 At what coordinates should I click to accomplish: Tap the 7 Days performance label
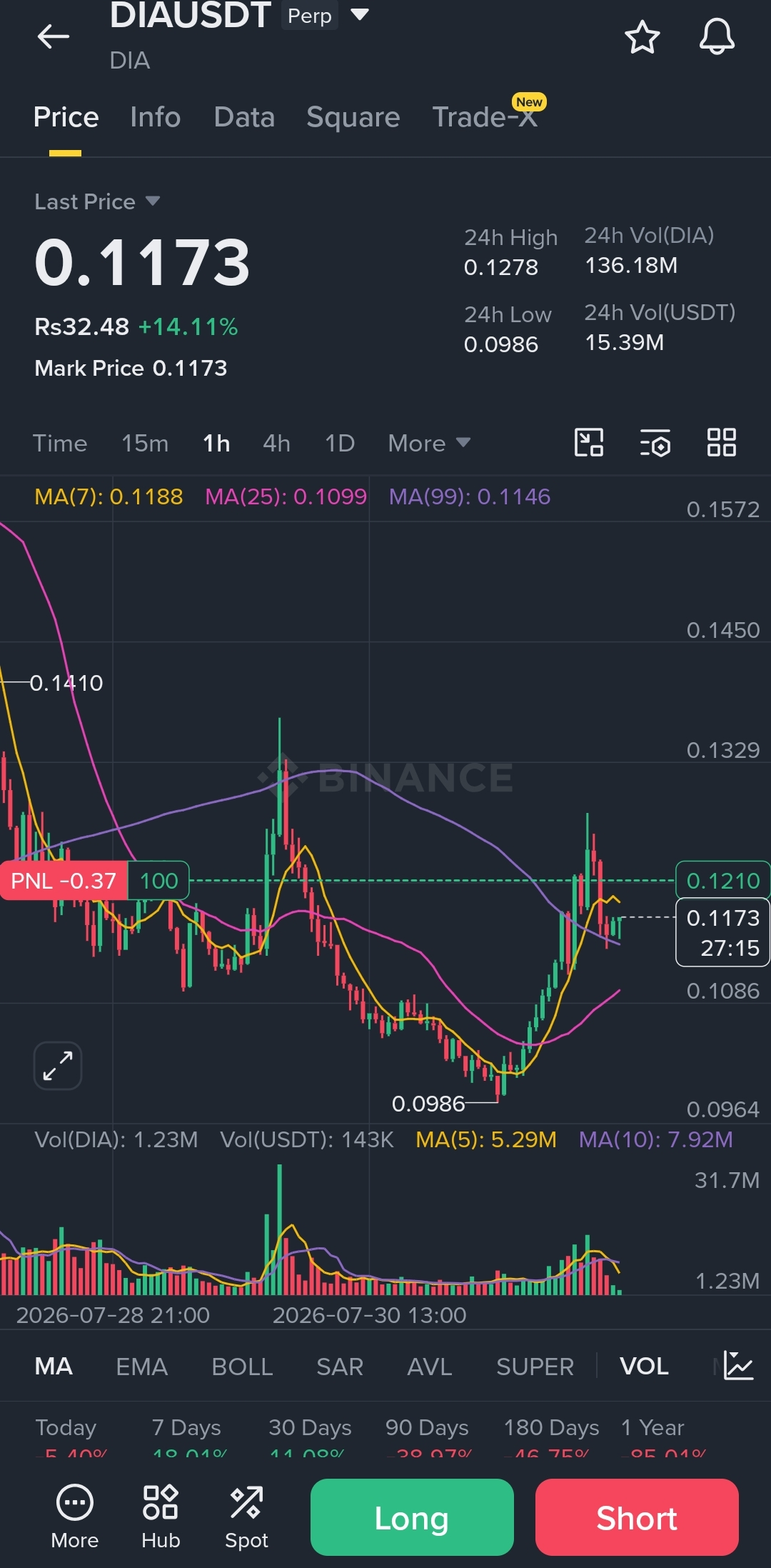point(186,1428)
